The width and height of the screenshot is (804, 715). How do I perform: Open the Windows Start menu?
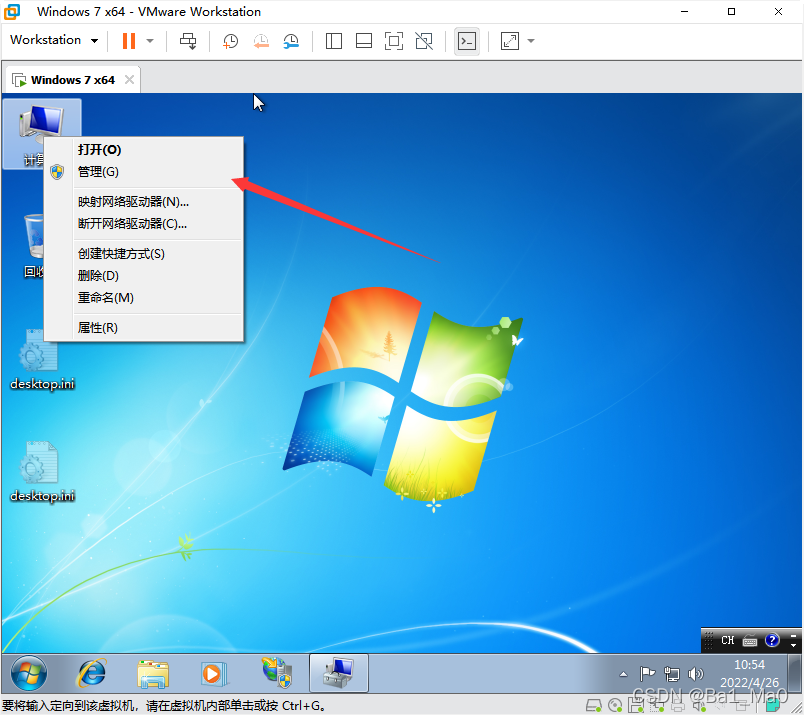coord(29,673)
